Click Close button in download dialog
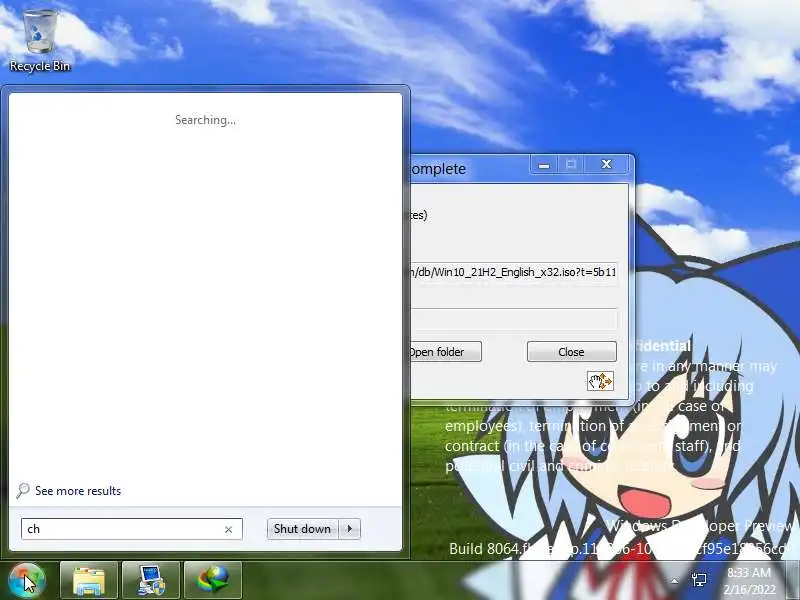The image size is (800, 600). click(x=571, y=352)
